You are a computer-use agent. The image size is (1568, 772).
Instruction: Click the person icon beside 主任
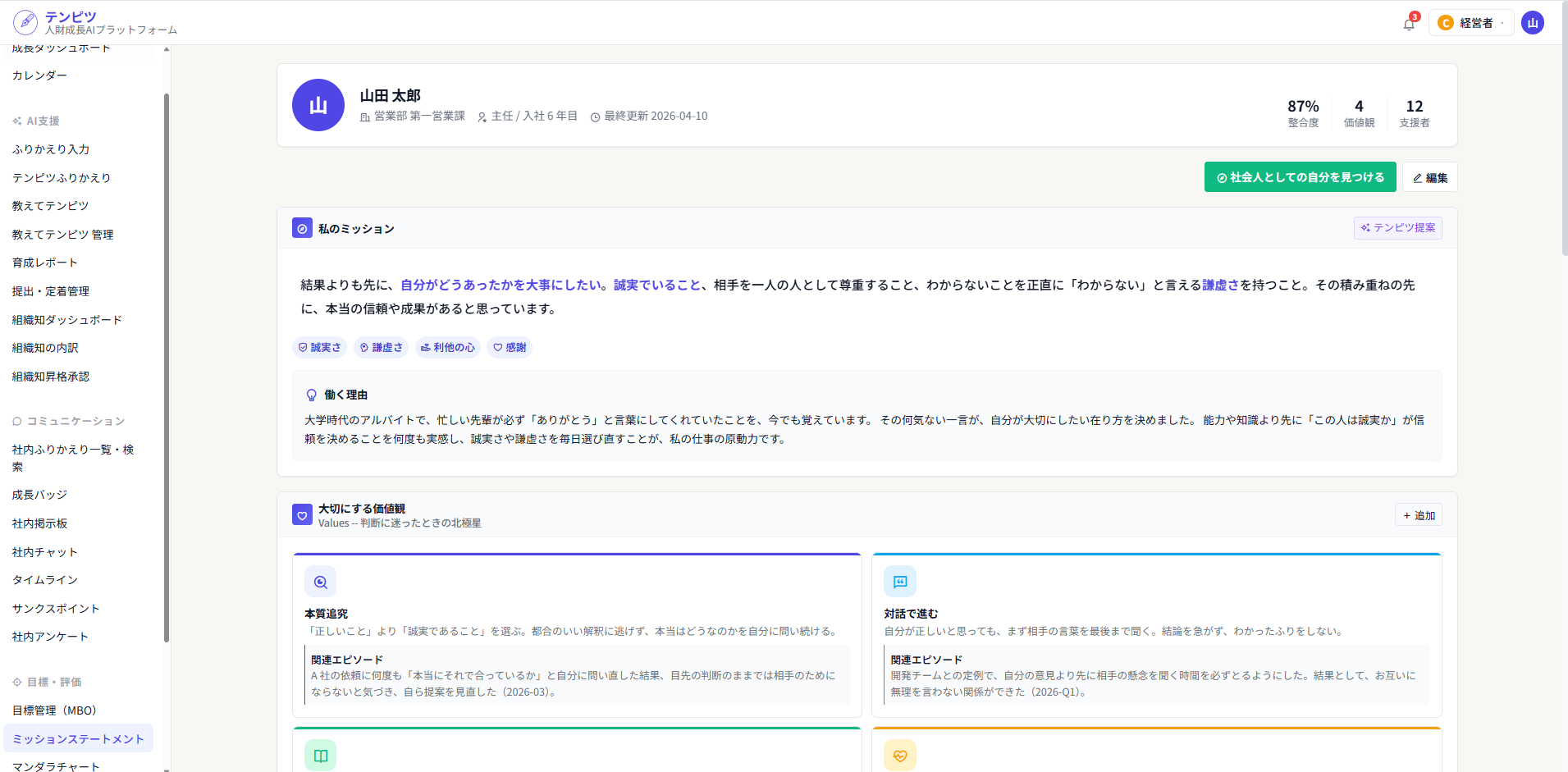(x=482, y=117)
